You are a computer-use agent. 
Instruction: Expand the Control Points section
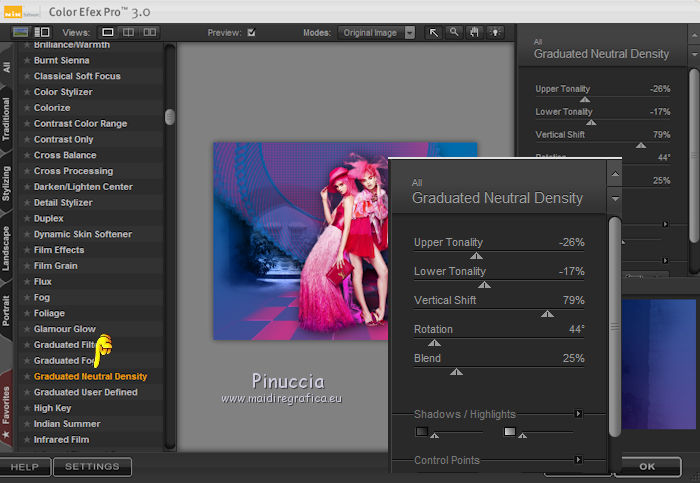point(578,460)
